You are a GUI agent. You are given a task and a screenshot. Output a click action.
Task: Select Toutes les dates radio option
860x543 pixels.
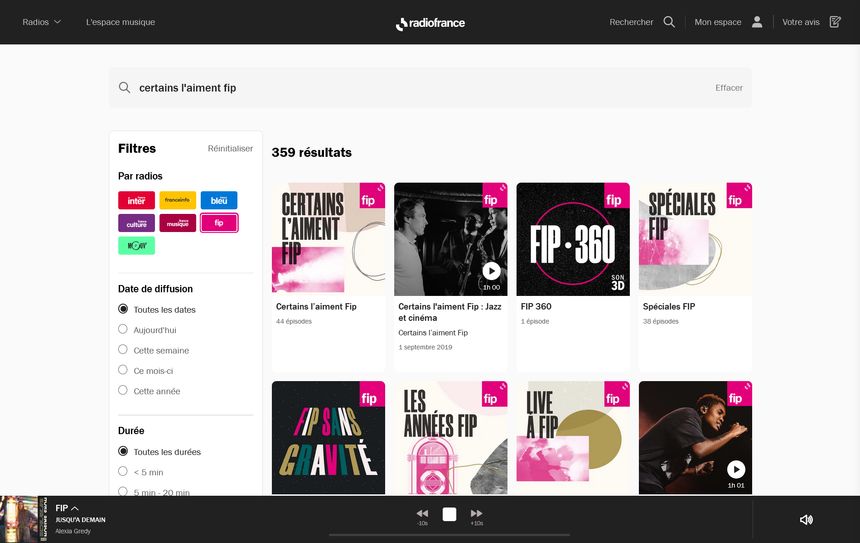(x=123, y=309)
